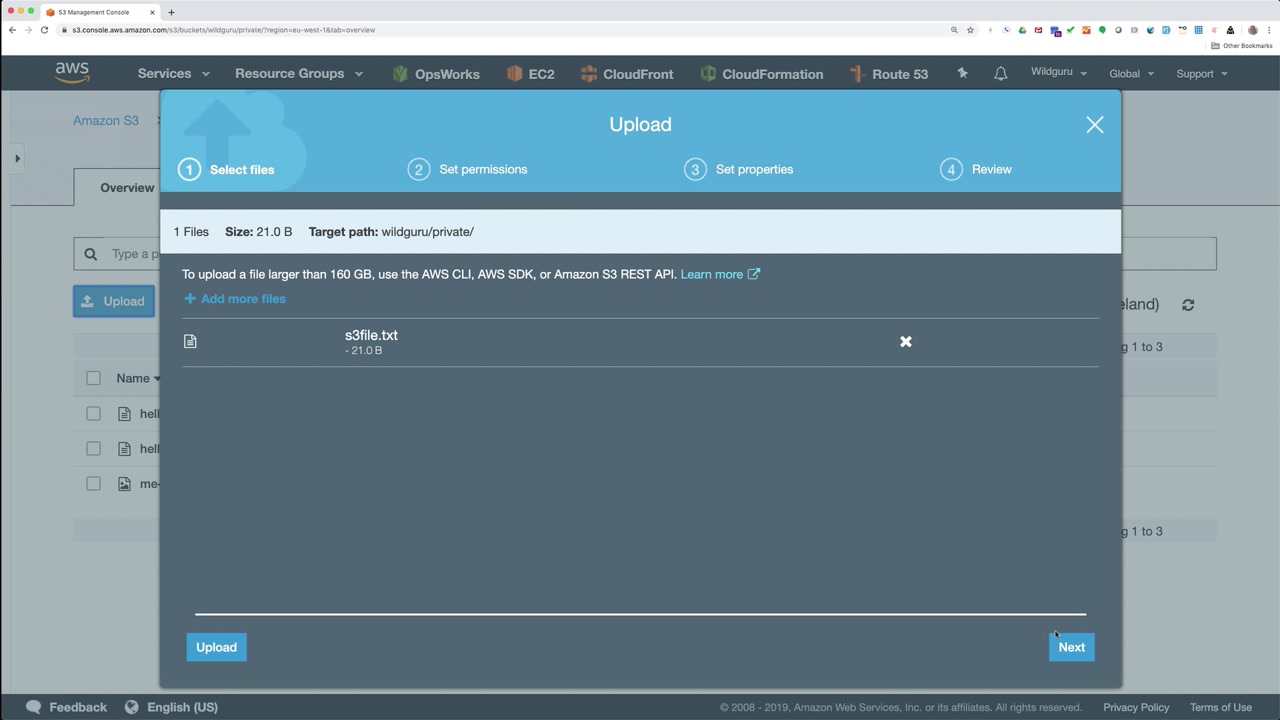The image size is (1280, 720).
Task: Click the Amazon S3 breadcrumb link
Action: tap(106, 121)
